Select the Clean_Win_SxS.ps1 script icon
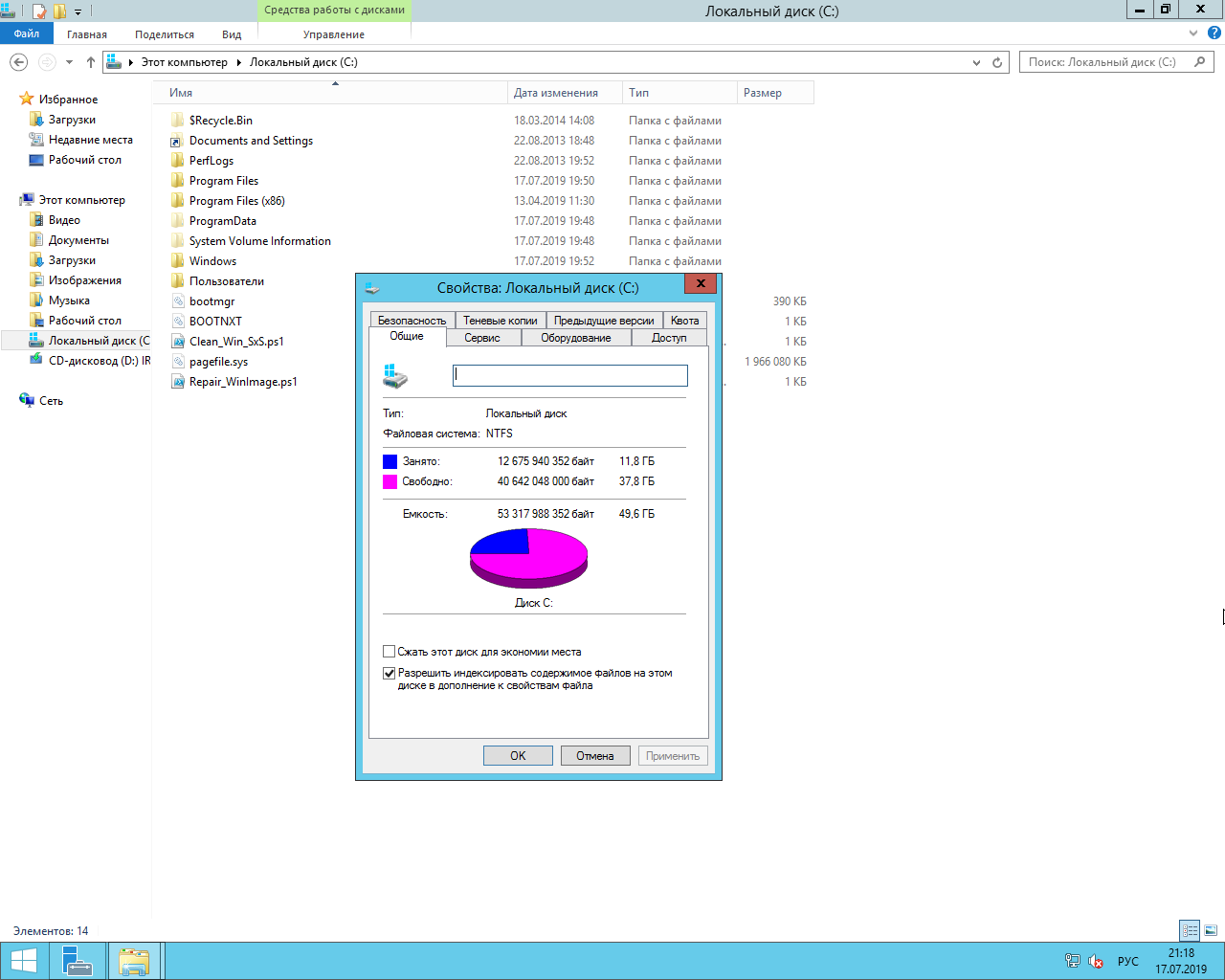This screenshot has width=1225, height=980. point(177,342)
